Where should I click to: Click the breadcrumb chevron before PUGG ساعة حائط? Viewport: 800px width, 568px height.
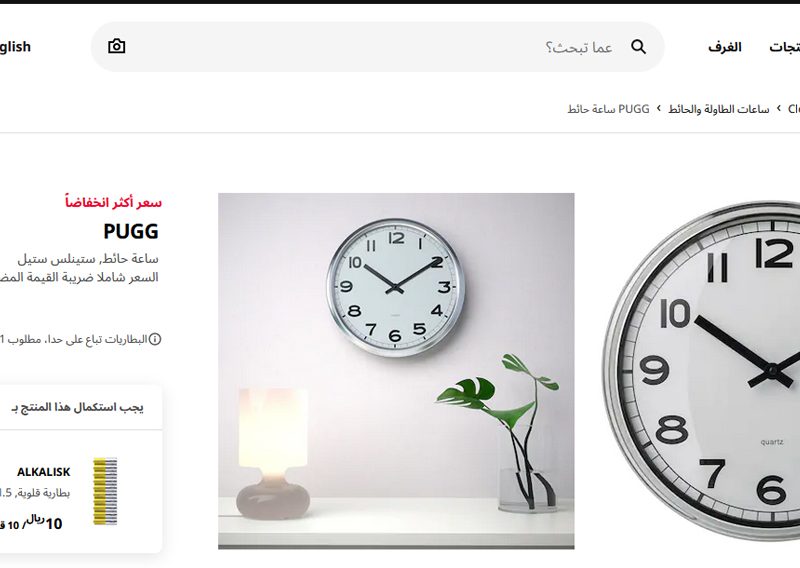659,109
